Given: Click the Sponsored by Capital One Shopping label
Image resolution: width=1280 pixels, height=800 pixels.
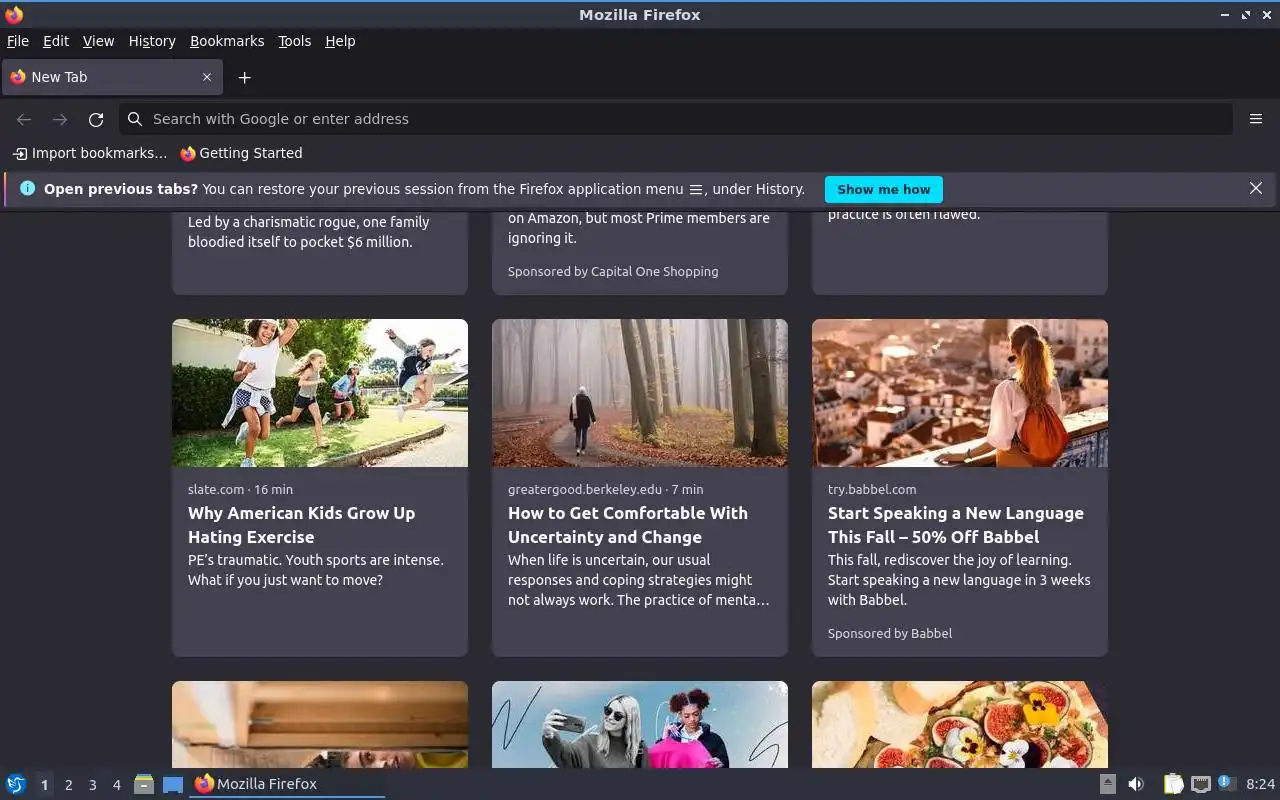Looking at the screenshot, I should pos(613,271).
